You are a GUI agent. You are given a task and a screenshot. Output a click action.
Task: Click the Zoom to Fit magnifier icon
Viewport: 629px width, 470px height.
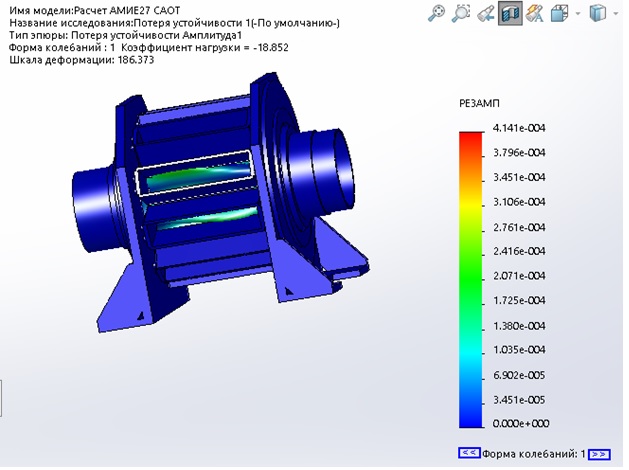(437, 13)
